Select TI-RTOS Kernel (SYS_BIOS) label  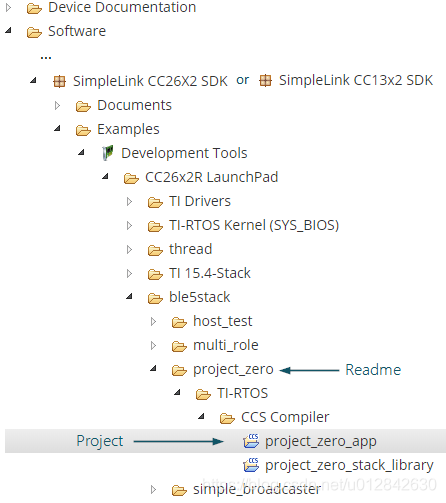tap(254, 225)
